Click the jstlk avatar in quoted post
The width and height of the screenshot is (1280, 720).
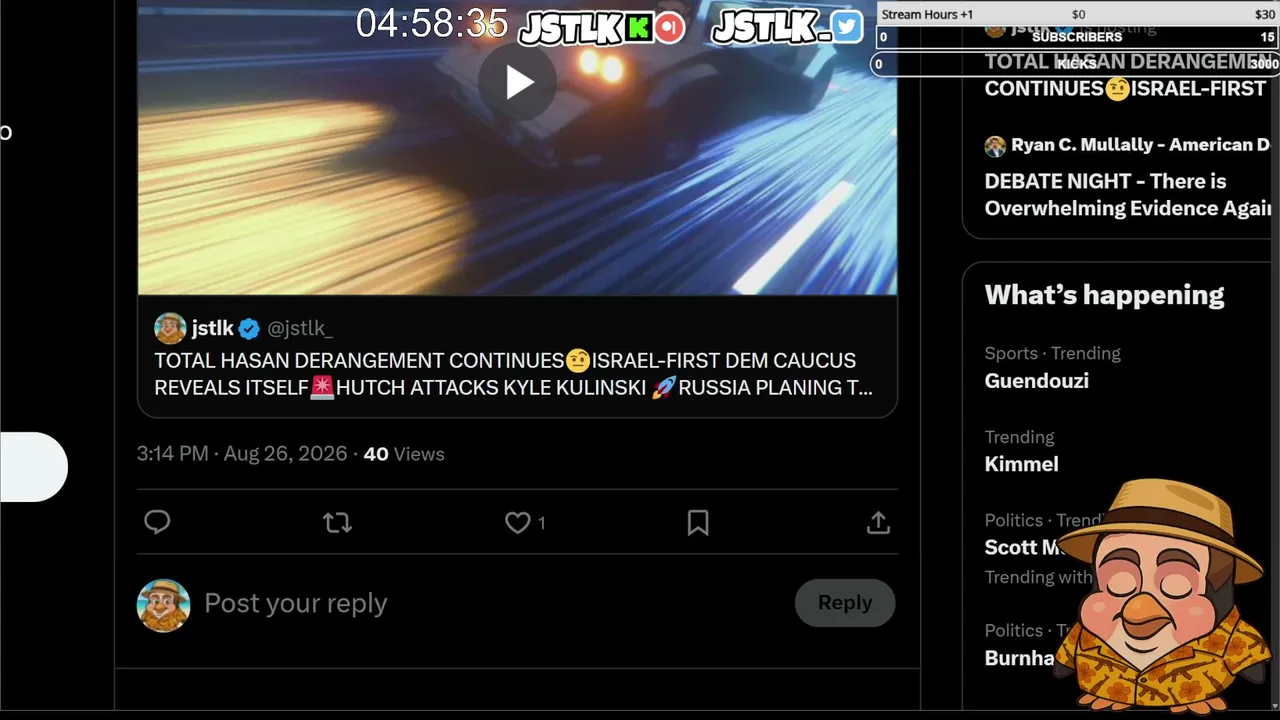(x=170, y=328)
